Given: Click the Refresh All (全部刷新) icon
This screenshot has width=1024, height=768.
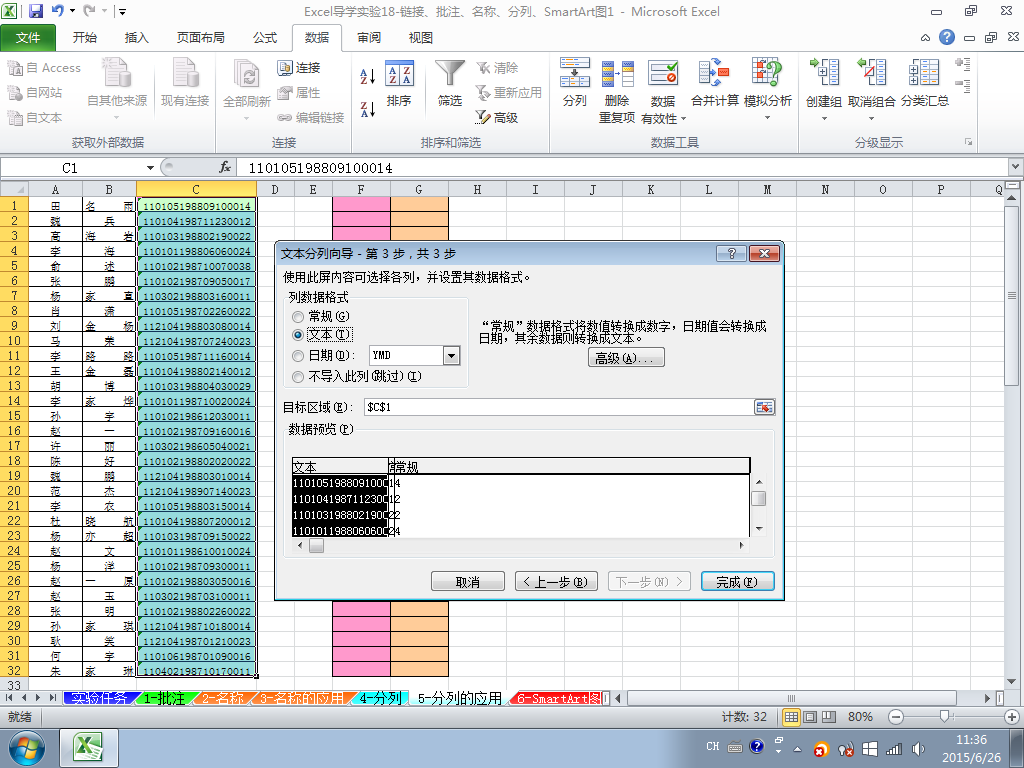Looking at the screenshot, I should [x=246, y=73].
